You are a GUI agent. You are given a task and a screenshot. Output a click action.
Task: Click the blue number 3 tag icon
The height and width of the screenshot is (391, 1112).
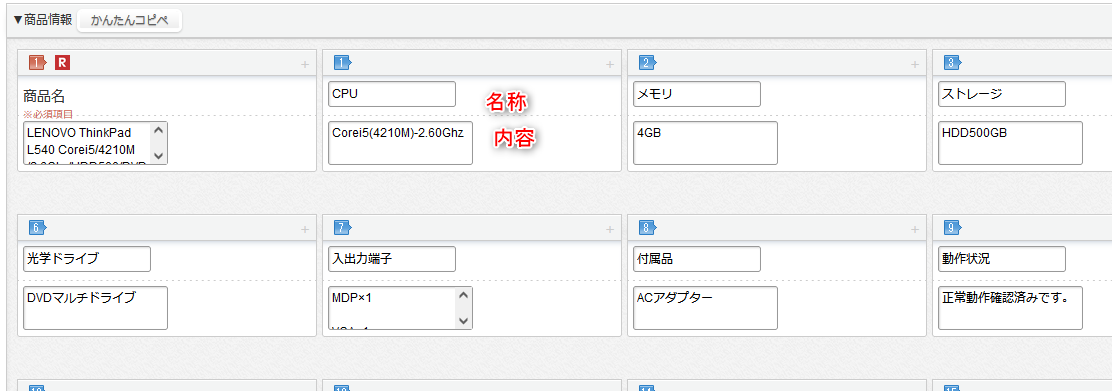952,63
